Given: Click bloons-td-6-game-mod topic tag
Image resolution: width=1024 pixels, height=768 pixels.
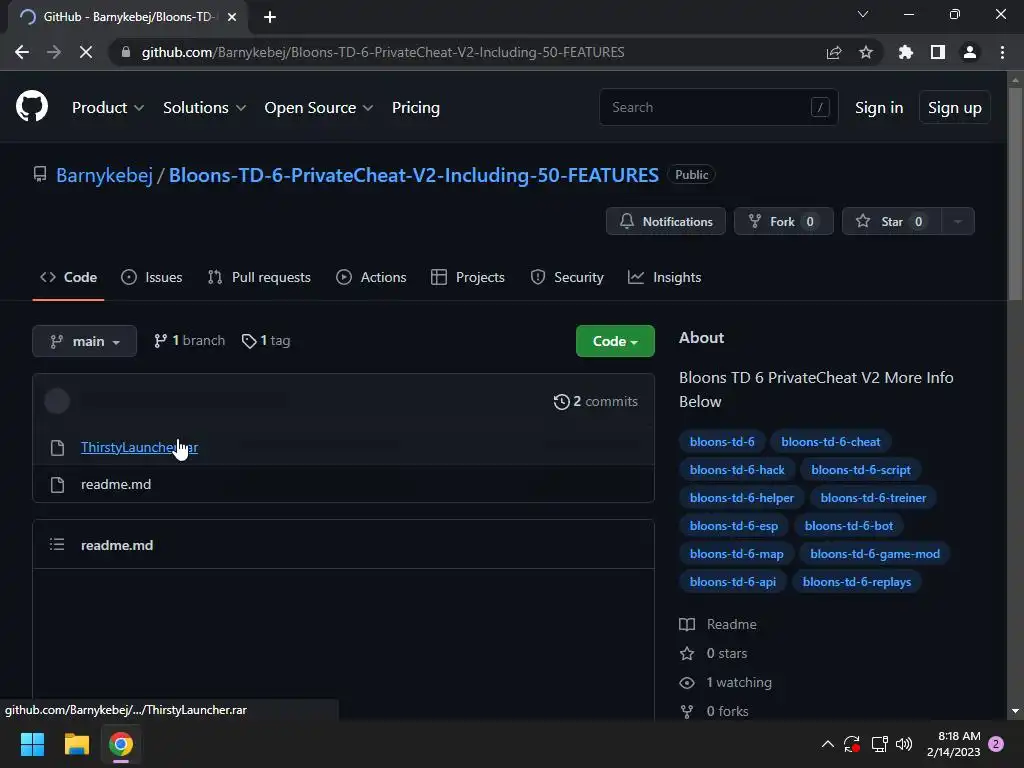Looking at the screenshot, I should [x=875, y=554].
